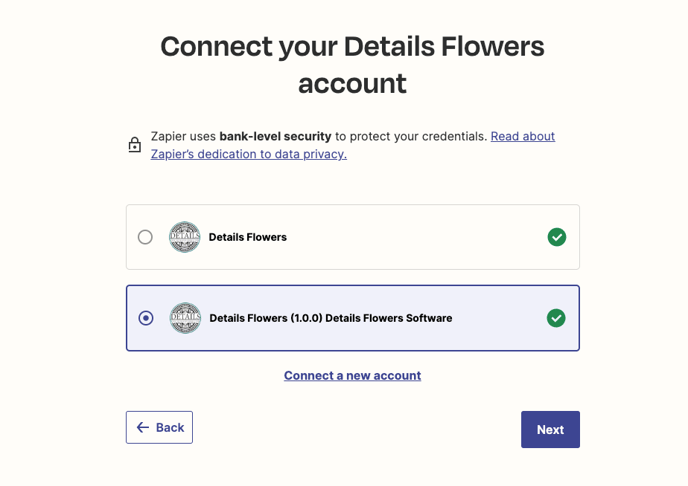Click the logo beside Details Flowers (1.0.0)
The image size is (688, 486).
pyautogui.click(x=185, y=318)
